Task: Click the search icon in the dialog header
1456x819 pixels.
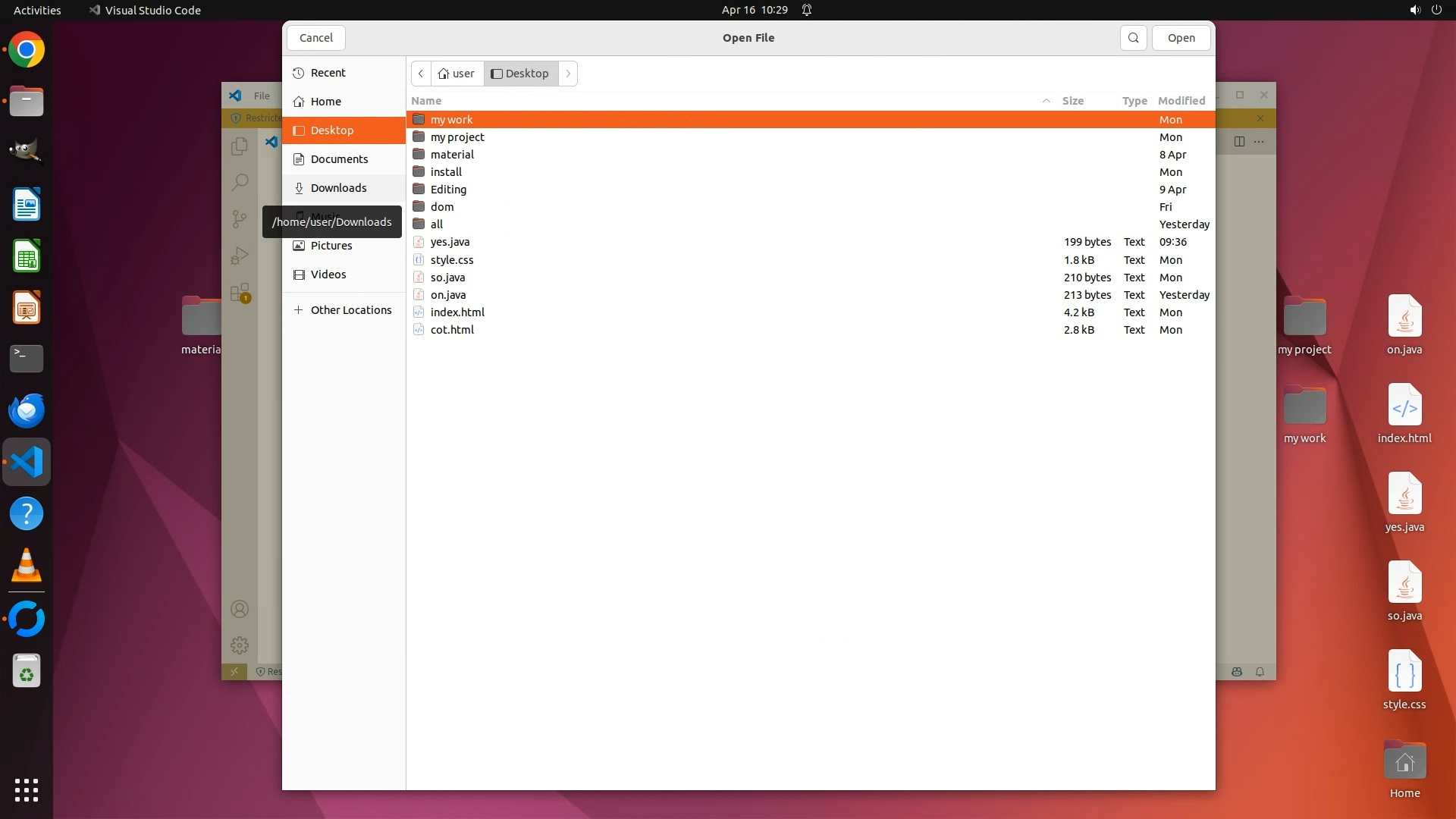Action: (x=1133, y=38)
